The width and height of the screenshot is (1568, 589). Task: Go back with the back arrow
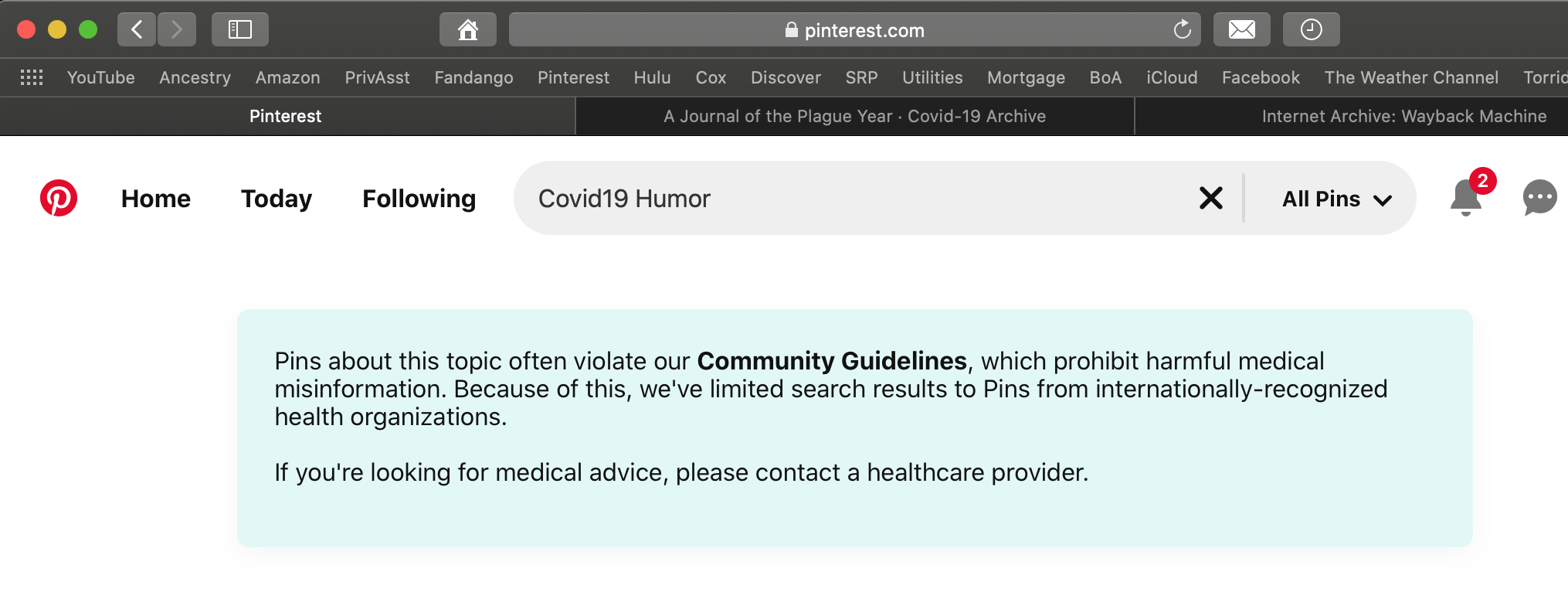coord(137,30)
